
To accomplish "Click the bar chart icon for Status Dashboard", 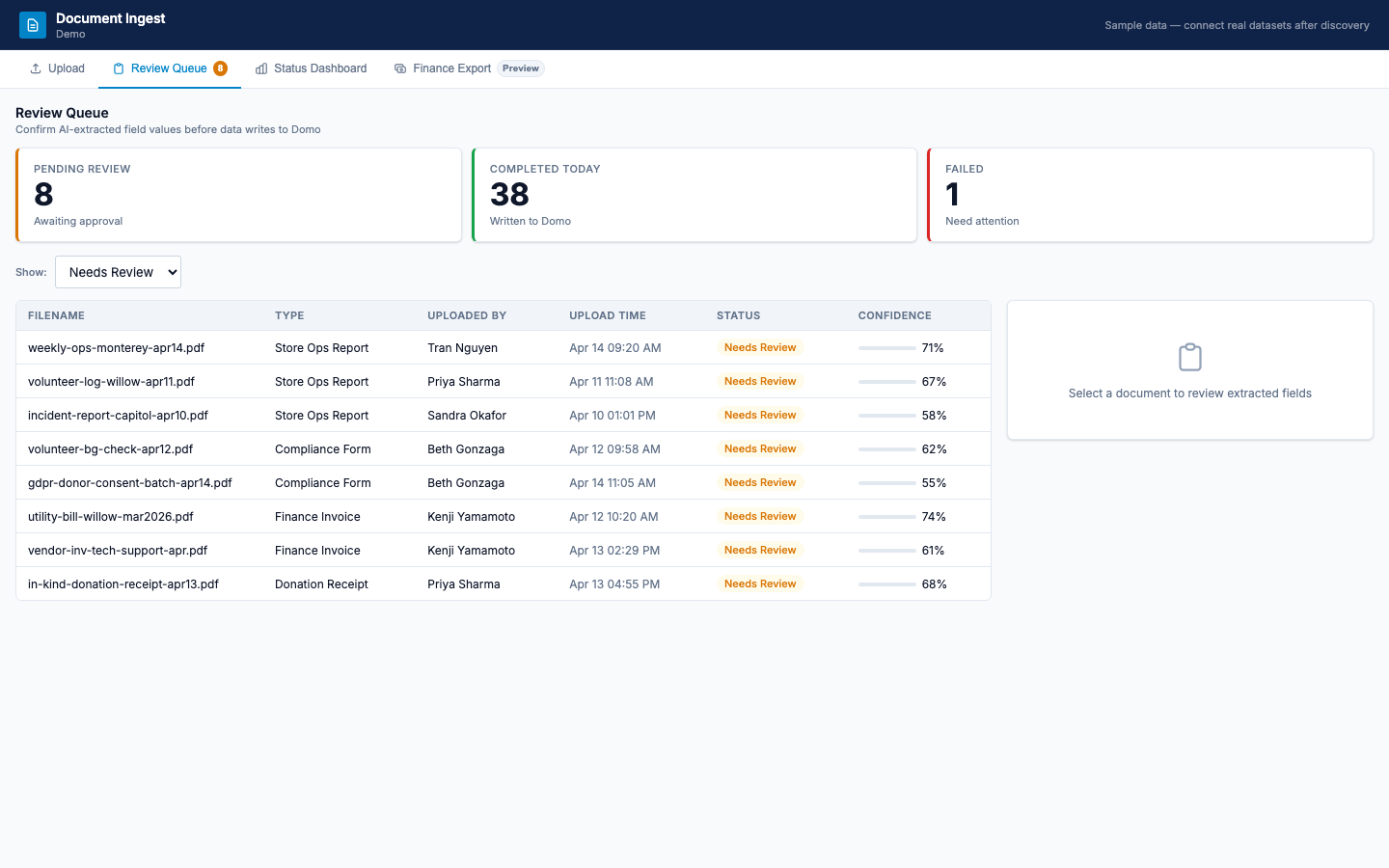I will pyautogui.click(x=261, y=68).
